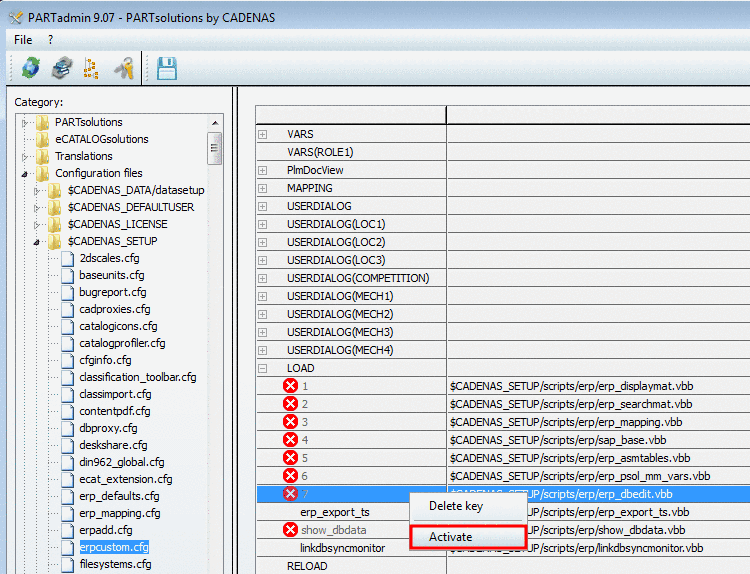Select $CADENAS_DEFAULTUSER folder label
This screenshot has width=750, height=574.
coord(131,207)
